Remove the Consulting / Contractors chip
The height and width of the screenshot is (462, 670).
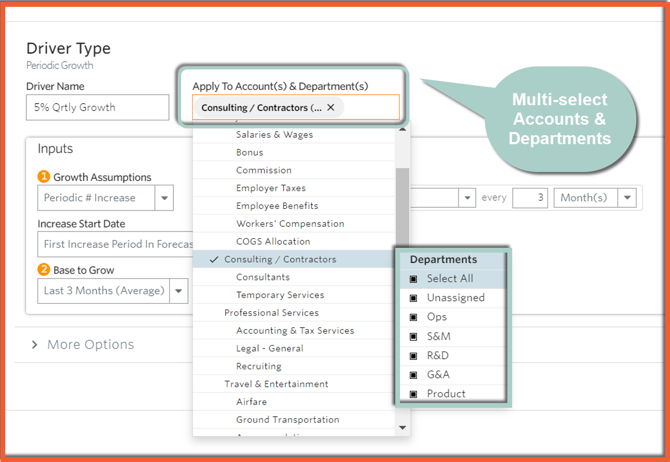pyautogui.click(x=331, y=107)
